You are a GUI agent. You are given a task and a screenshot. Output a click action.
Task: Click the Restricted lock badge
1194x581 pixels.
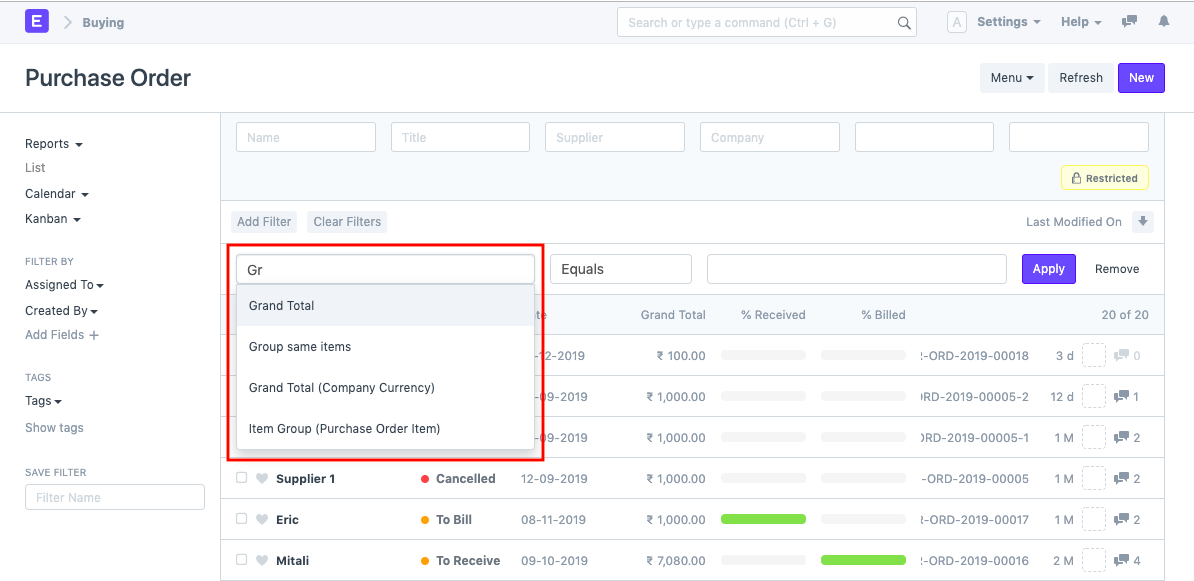1104,177
